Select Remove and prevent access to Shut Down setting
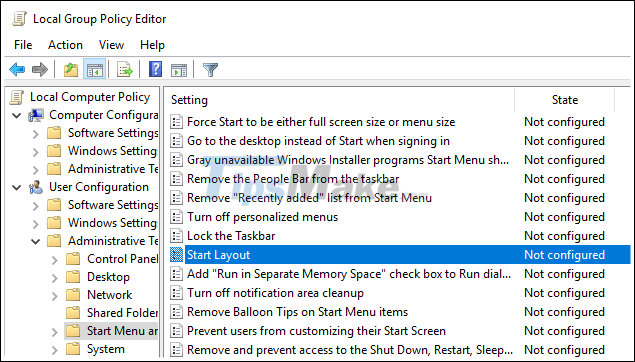This screenshot has width=635, height=362. [x=349, y=350]
